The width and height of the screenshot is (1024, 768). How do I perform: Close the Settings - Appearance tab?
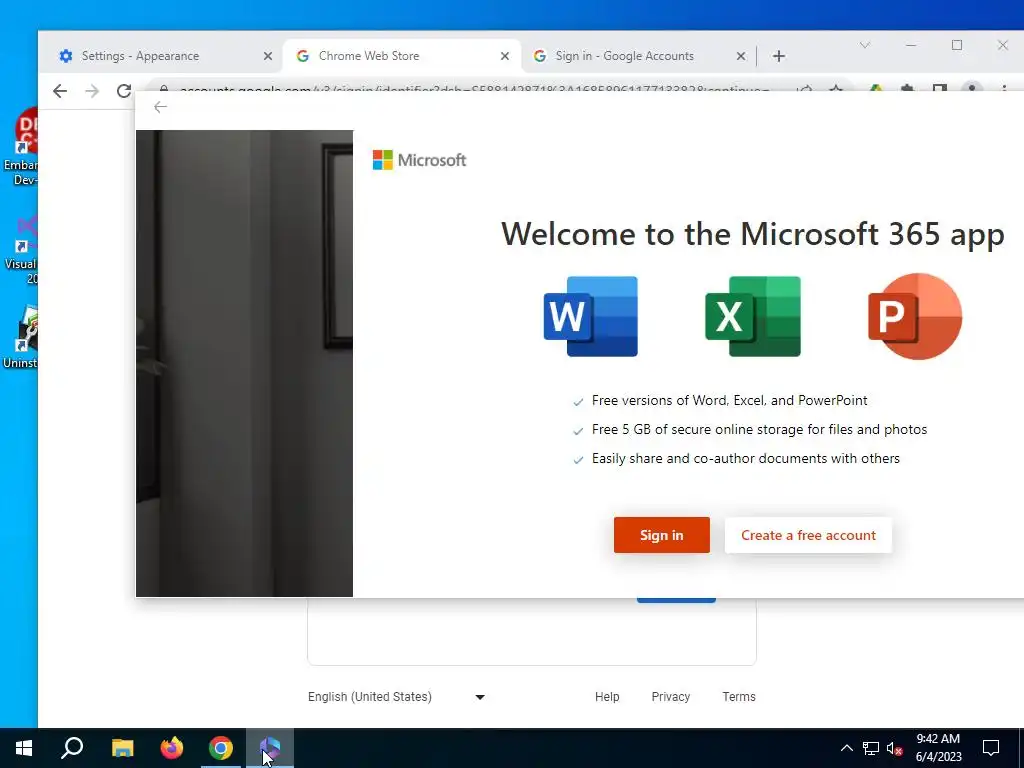[268, 56]
